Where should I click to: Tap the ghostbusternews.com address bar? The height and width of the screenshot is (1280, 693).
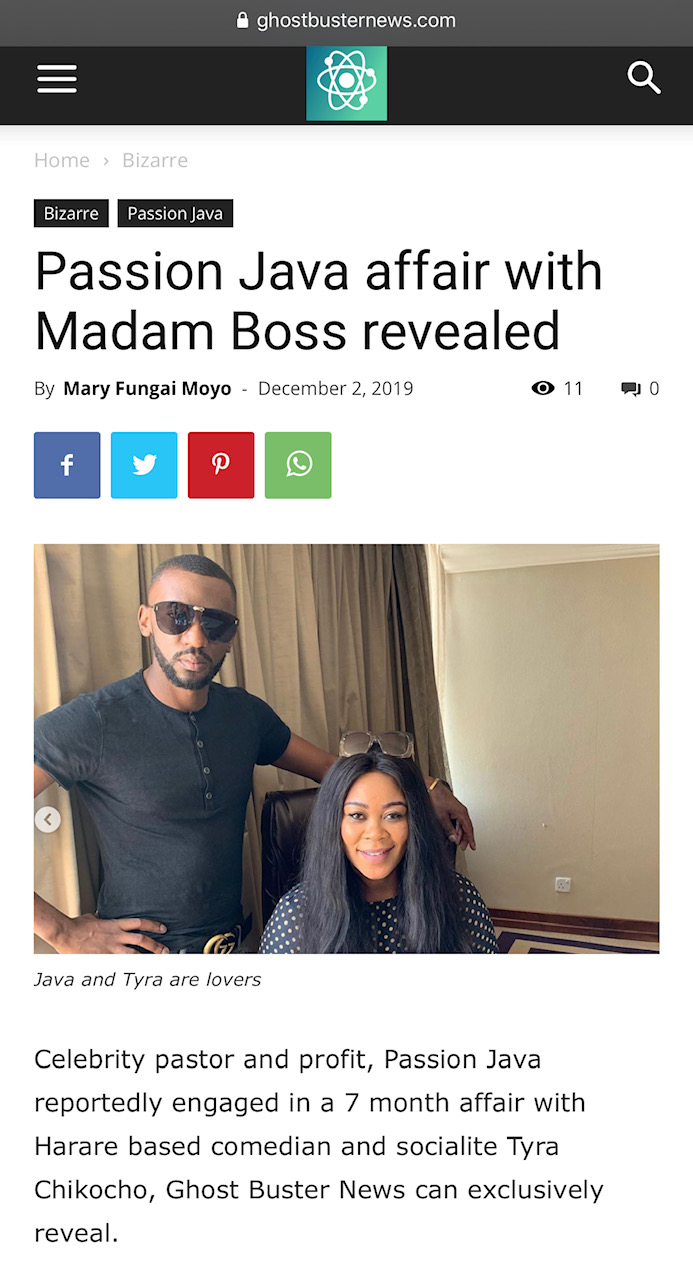tap(346, 20)
